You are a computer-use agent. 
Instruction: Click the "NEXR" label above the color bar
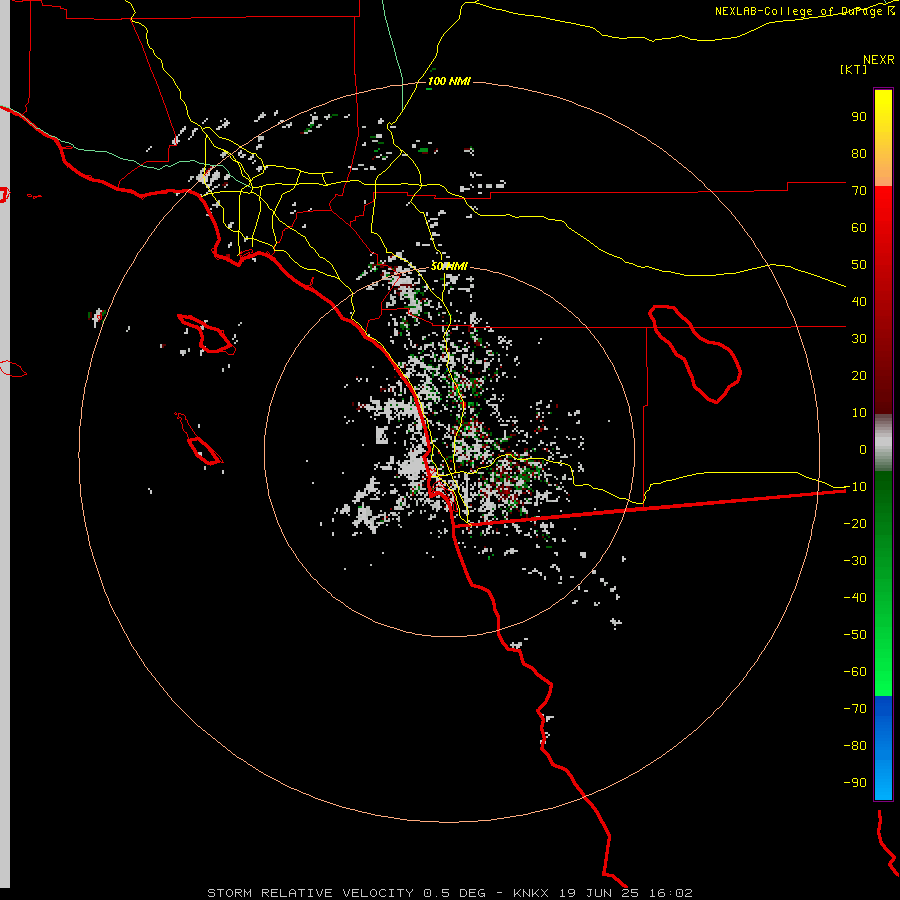pos(879,60)
